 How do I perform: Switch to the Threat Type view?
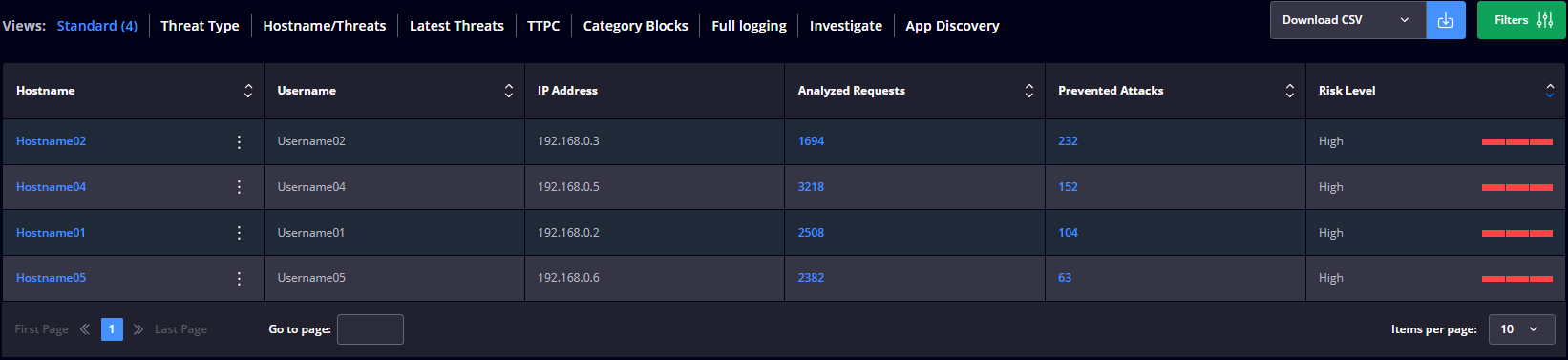point(200,26)
